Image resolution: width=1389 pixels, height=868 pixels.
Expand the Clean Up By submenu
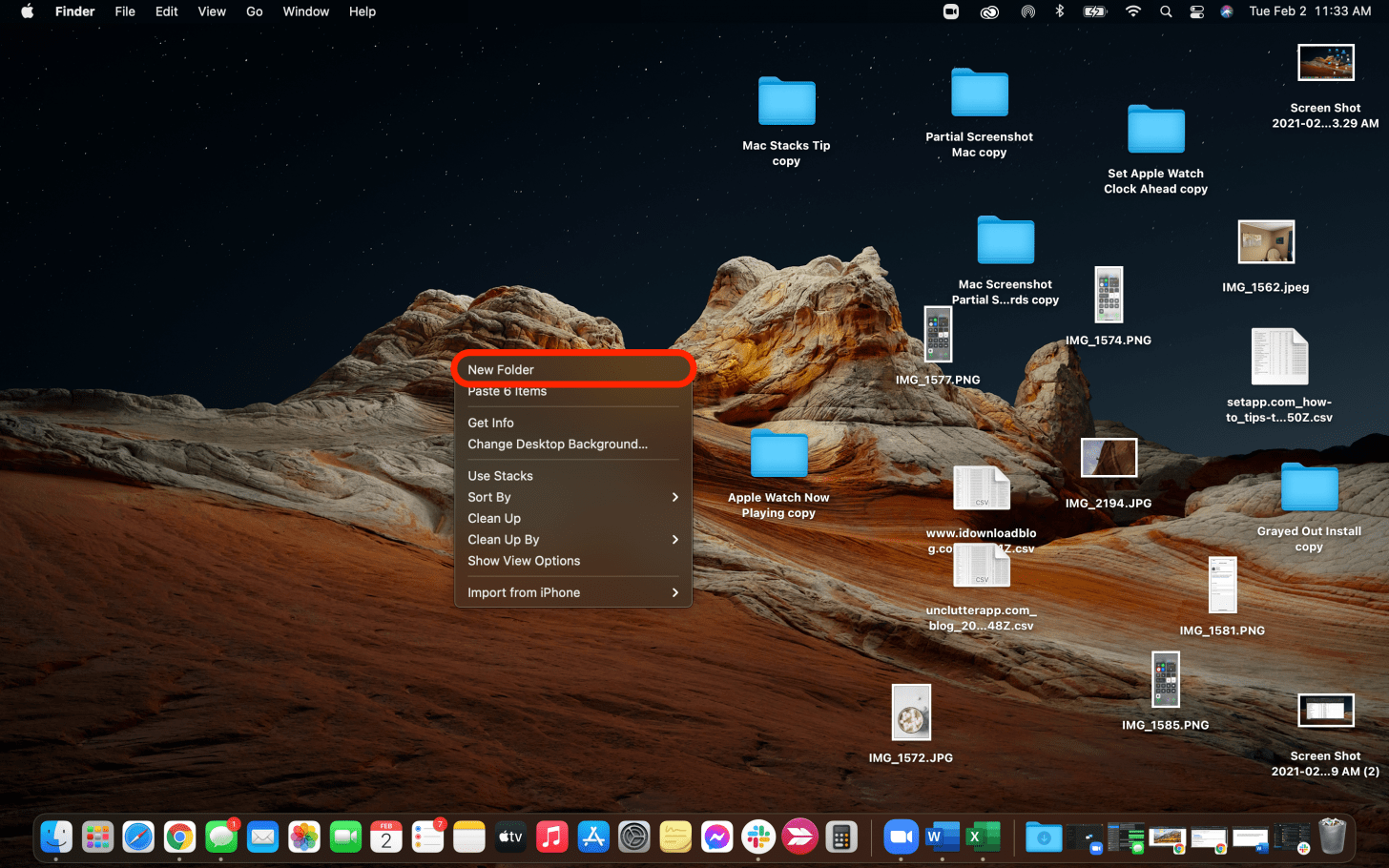pyautogui.click(x=572, y=540)
